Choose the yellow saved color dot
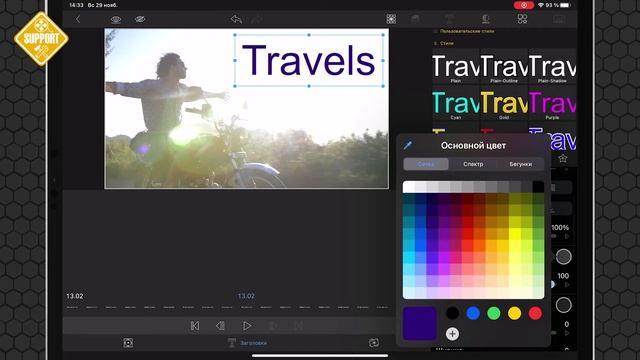The image size is (640, 360). click(515, 313)
